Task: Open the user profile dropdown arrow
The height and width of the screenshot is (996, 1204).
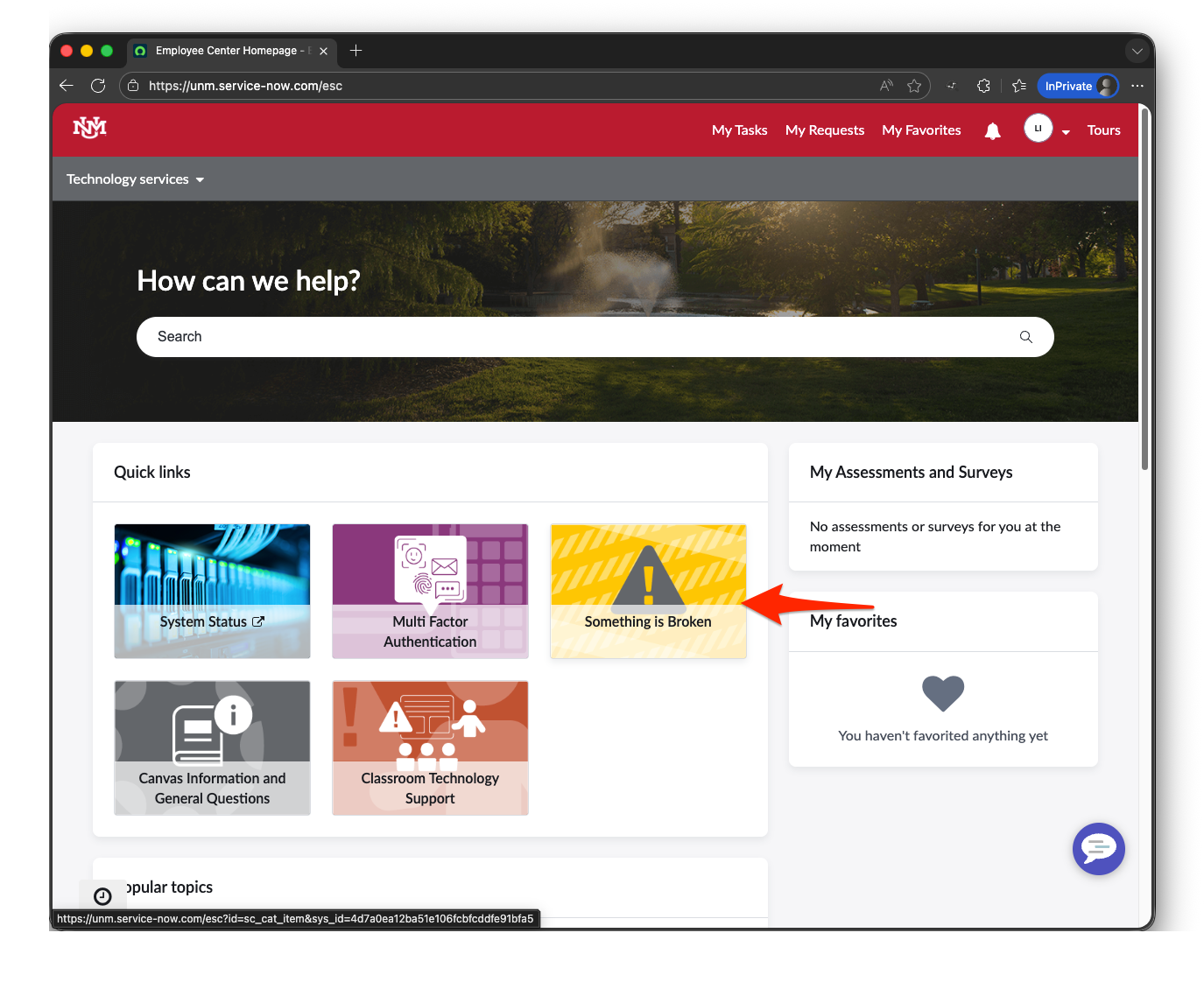Action: (1066, 132)
